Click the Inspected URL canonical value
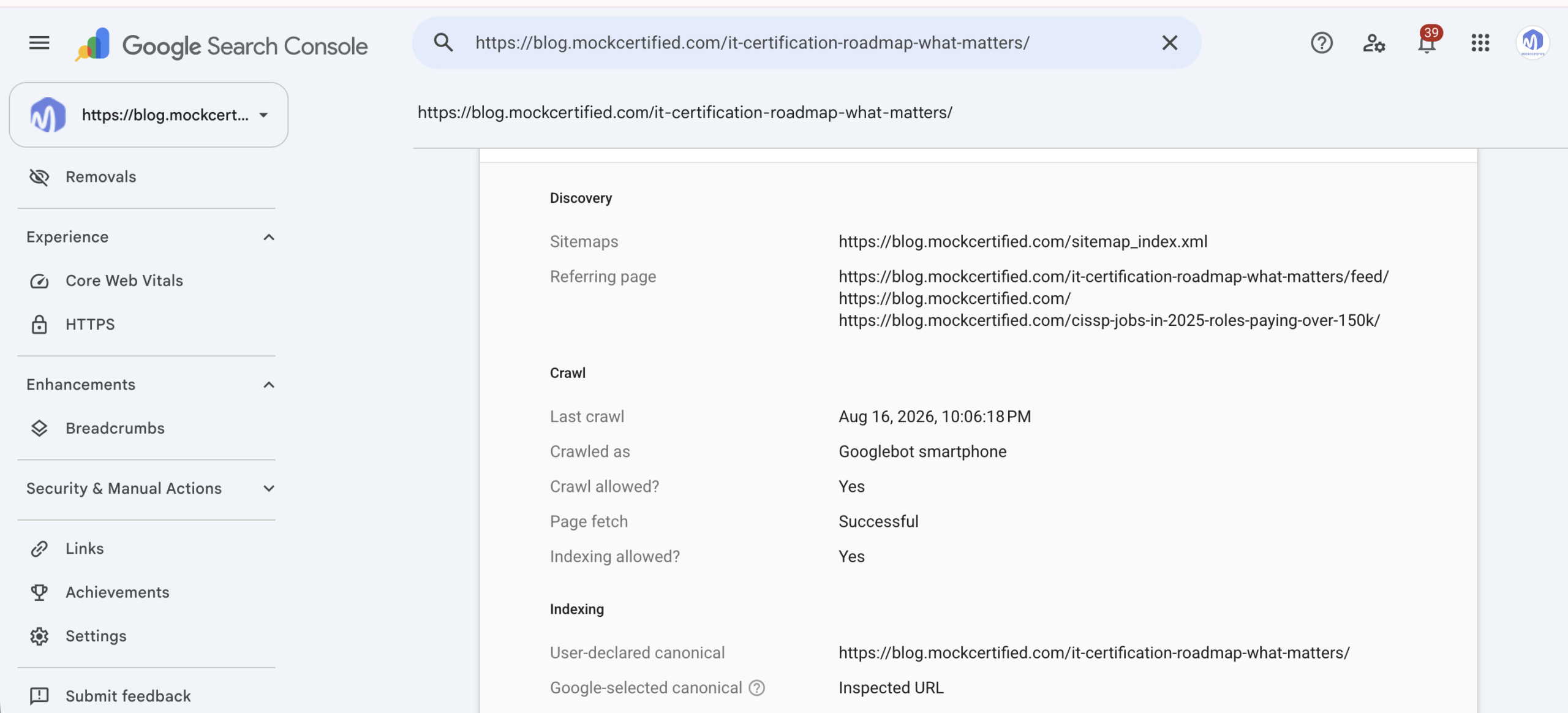 point(891,688)
